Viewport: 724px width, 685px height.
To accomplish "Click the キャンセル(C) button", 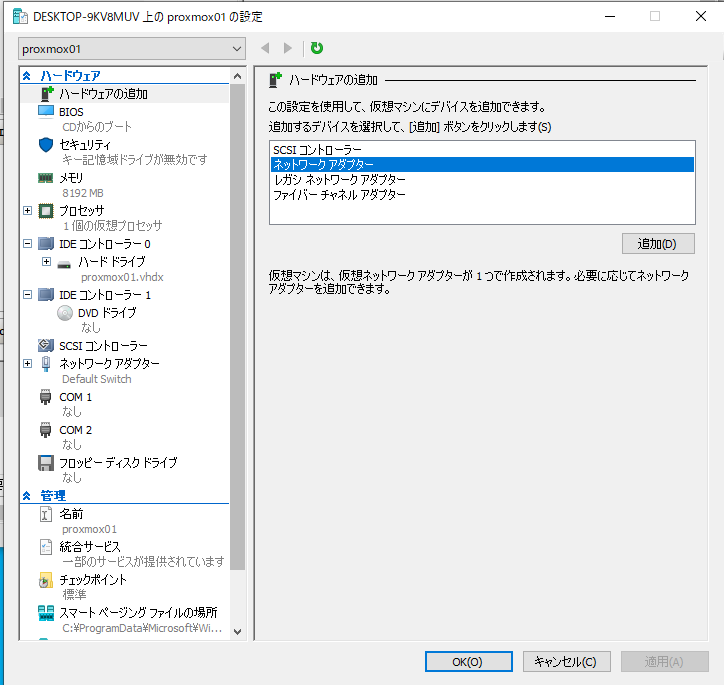I will (566, 662).
